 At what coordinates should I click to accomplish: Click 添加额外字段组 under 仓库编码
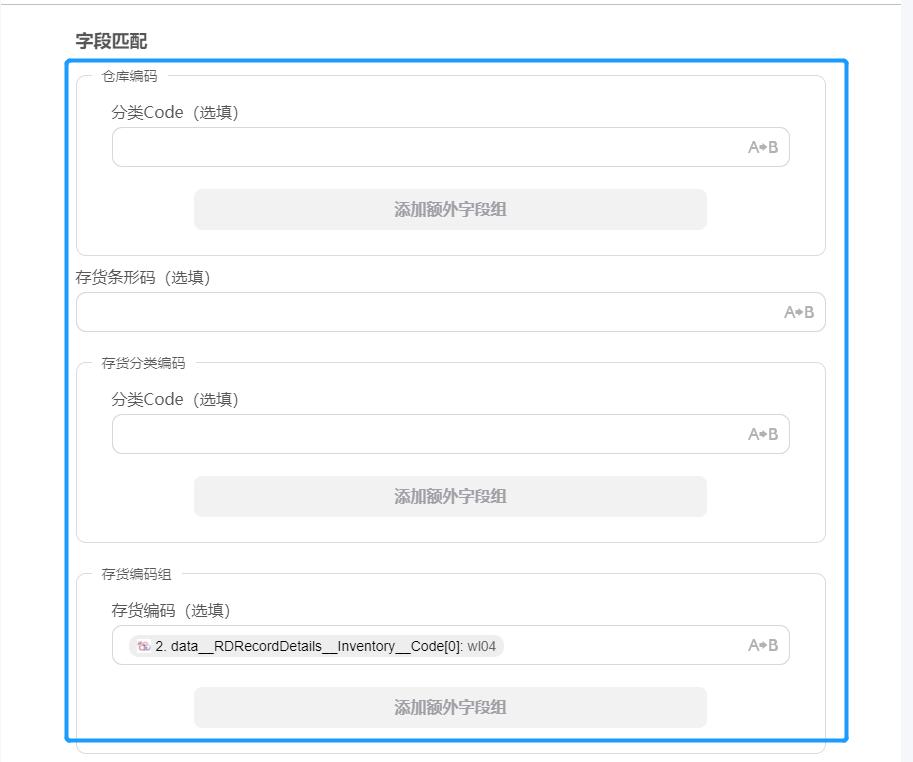449,209
